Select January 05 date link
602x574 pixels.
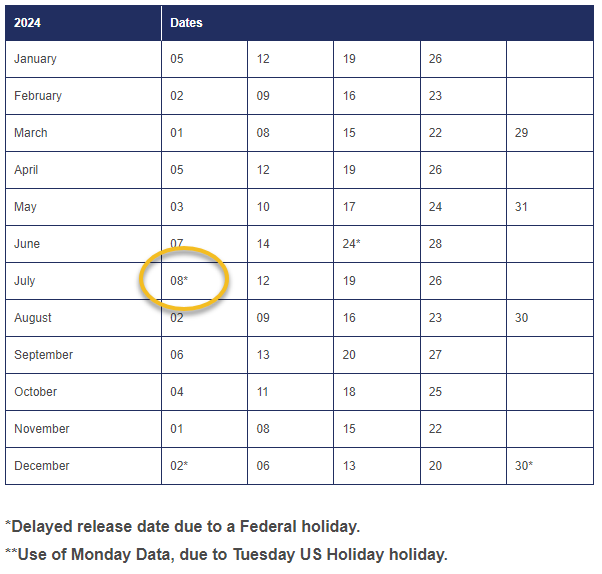pyautogui.click(x=177, y=59)
